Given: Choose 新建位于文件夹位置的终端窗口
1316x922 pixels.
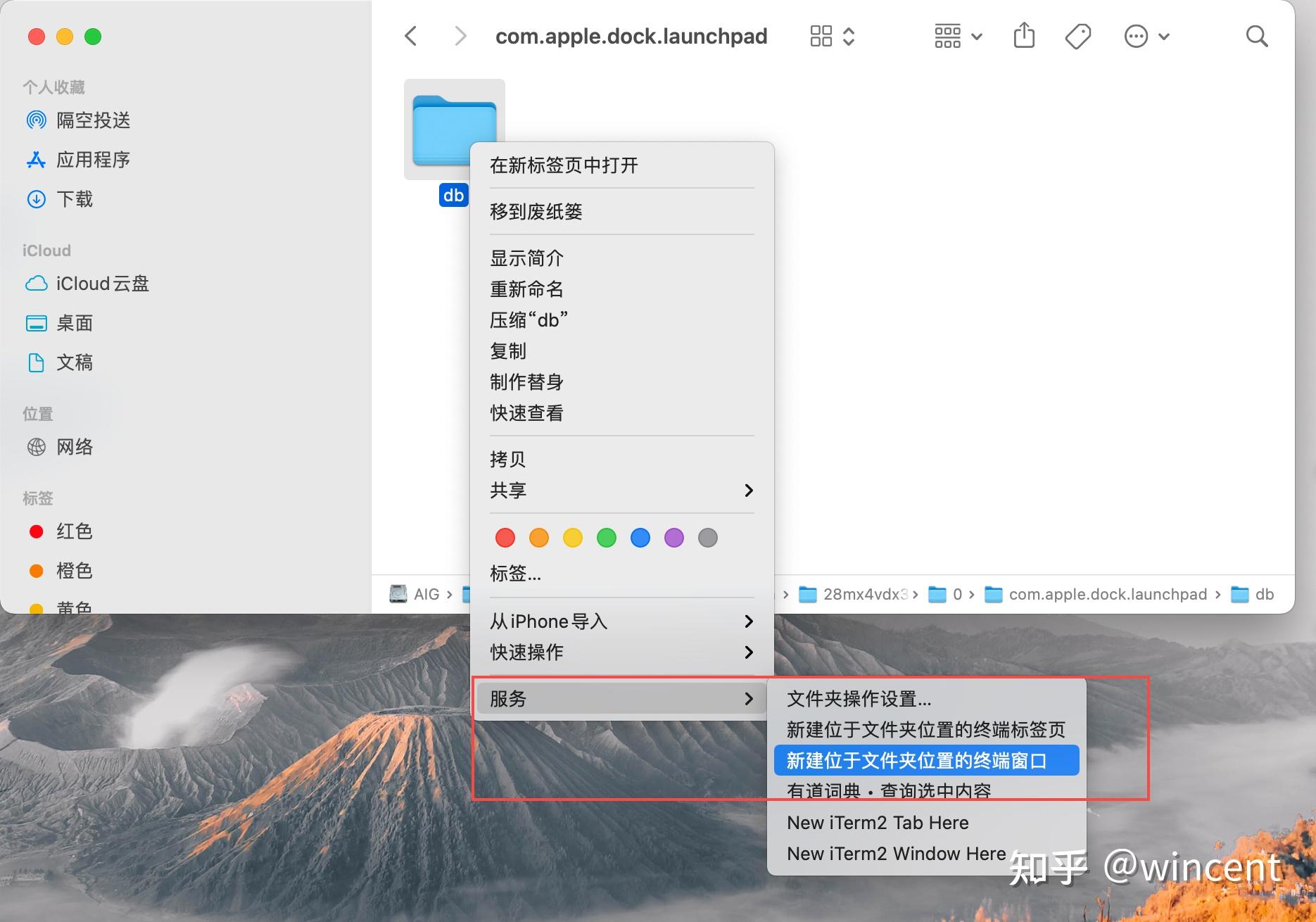Looking at the screenshot, I should 916,760.
